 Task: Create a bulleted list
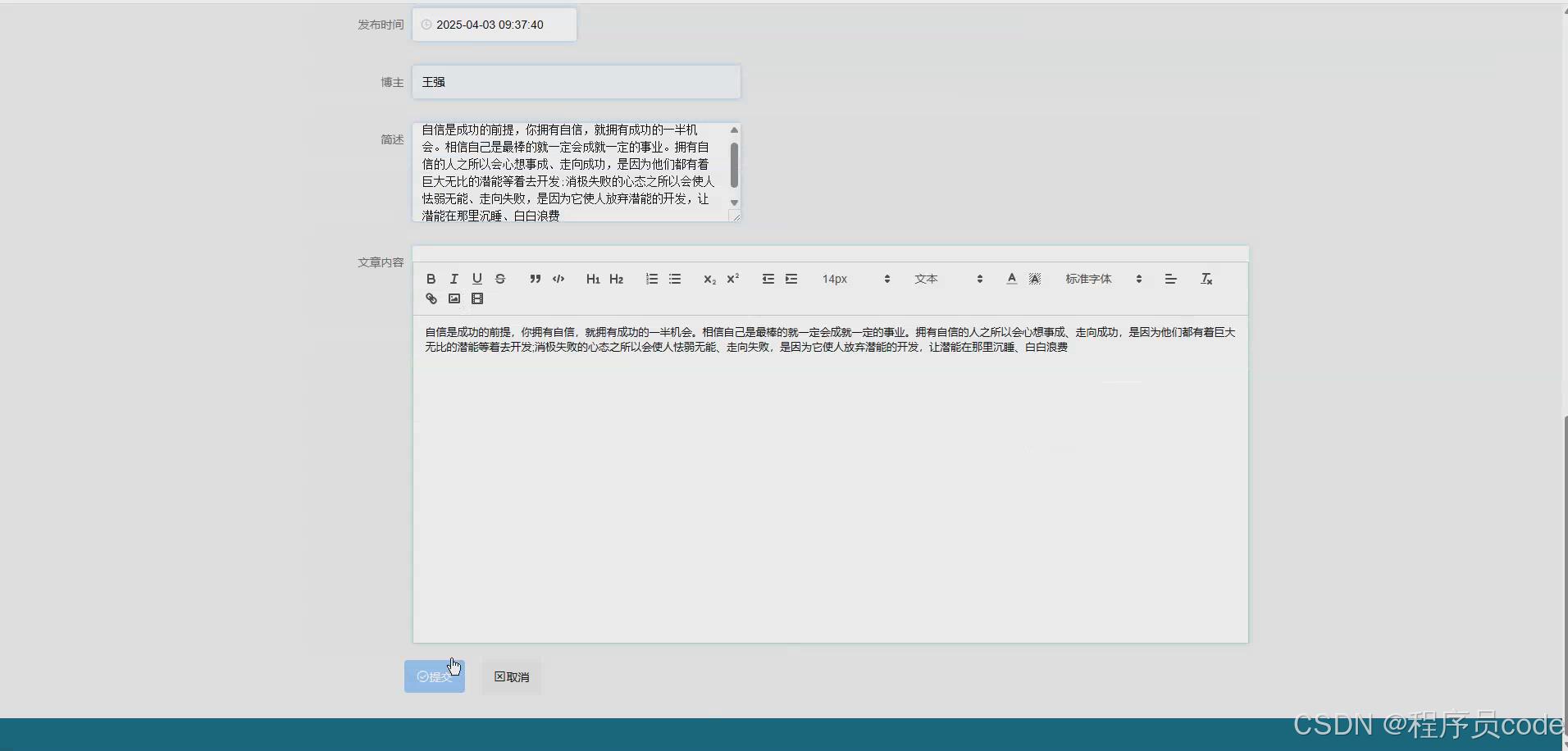click(x=675, y=279)
